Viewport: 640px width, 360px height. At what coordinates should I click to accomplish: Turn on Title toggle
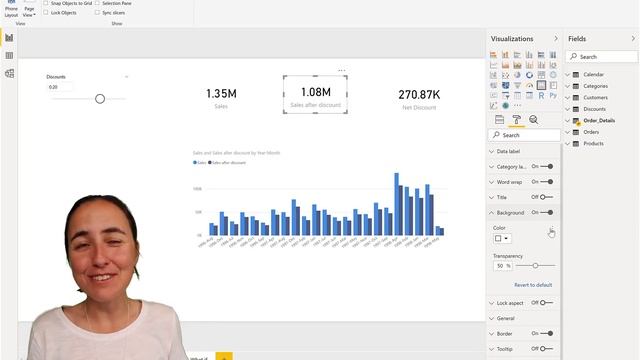[x=547, y=197]
